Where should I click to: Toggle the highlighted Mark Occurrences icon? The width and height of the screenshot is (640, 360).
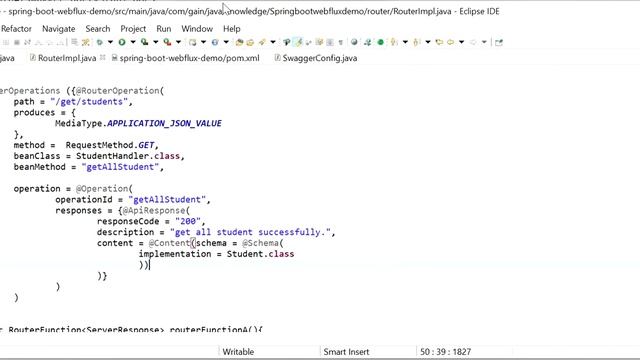[x=299, y=42]
